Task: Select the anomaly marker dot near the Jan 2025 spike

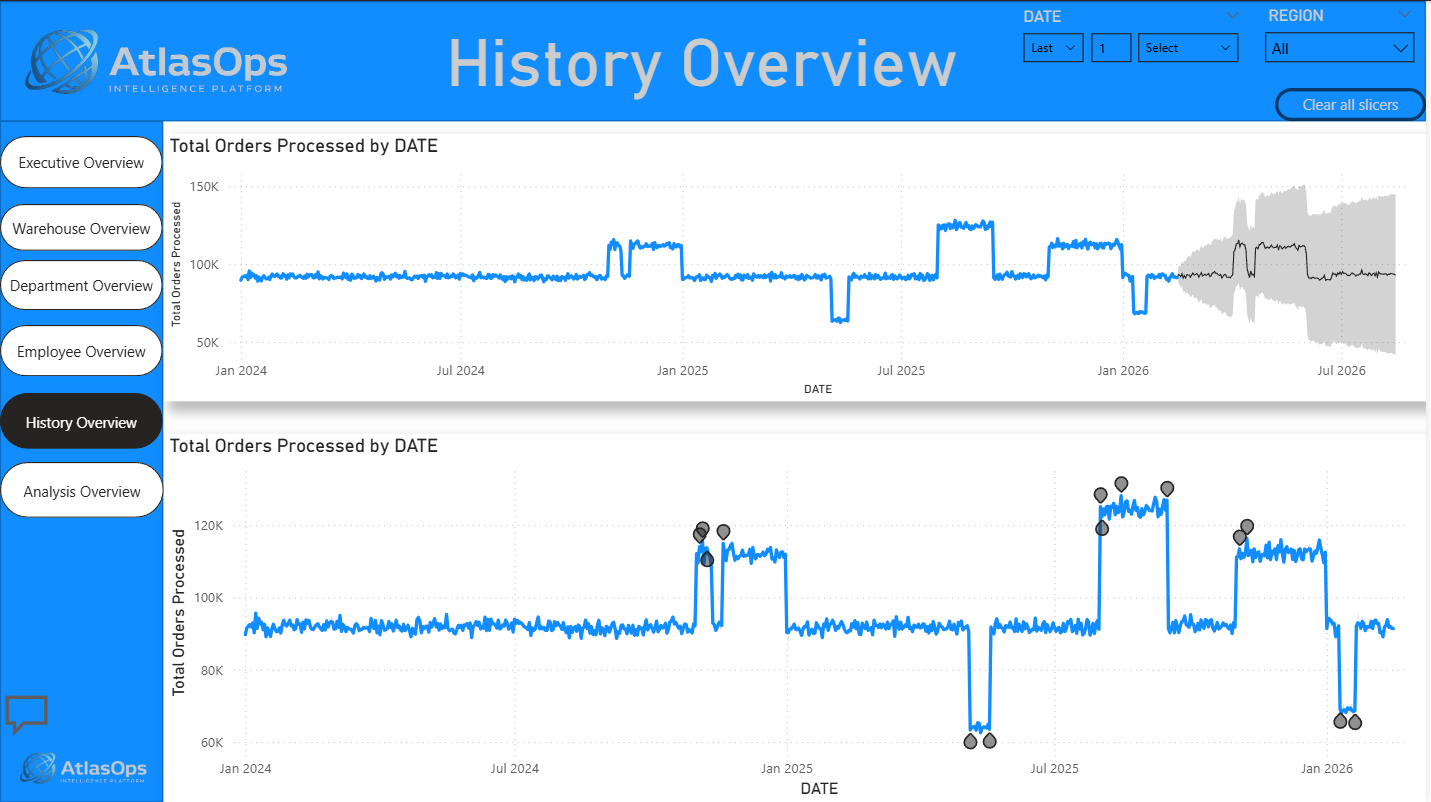Action: (x=703, y=532)
